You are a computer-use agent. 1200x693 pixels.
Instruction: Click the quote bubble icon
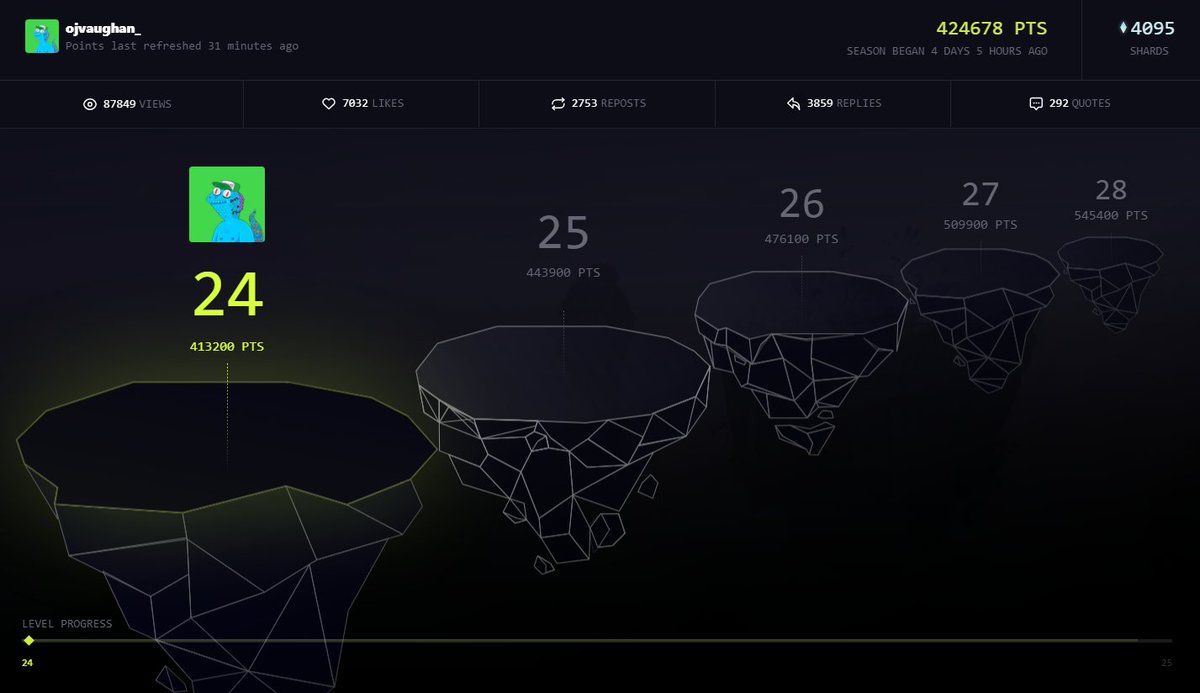[1036, 103]
